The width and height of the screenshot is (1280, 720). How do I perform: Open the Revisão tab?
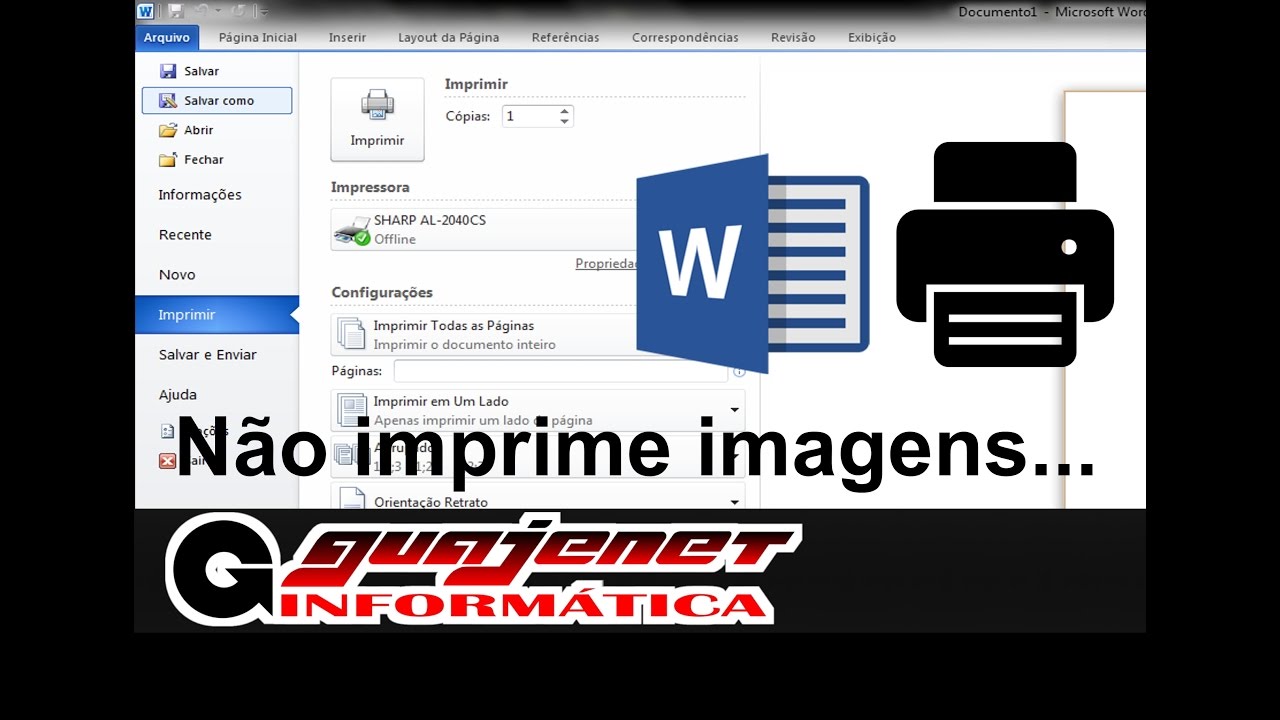[793, 37]
